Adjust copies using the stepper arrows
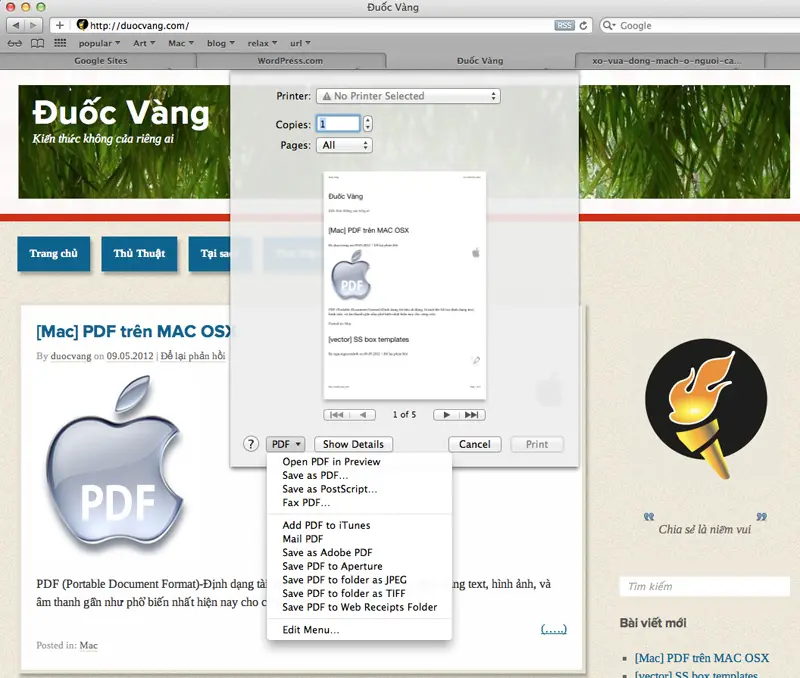 point(367,124)
